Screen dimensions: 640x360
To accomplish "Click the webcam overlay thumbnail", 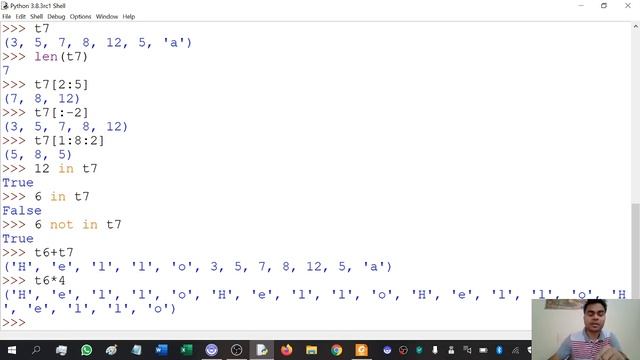I will coord(586,329).
